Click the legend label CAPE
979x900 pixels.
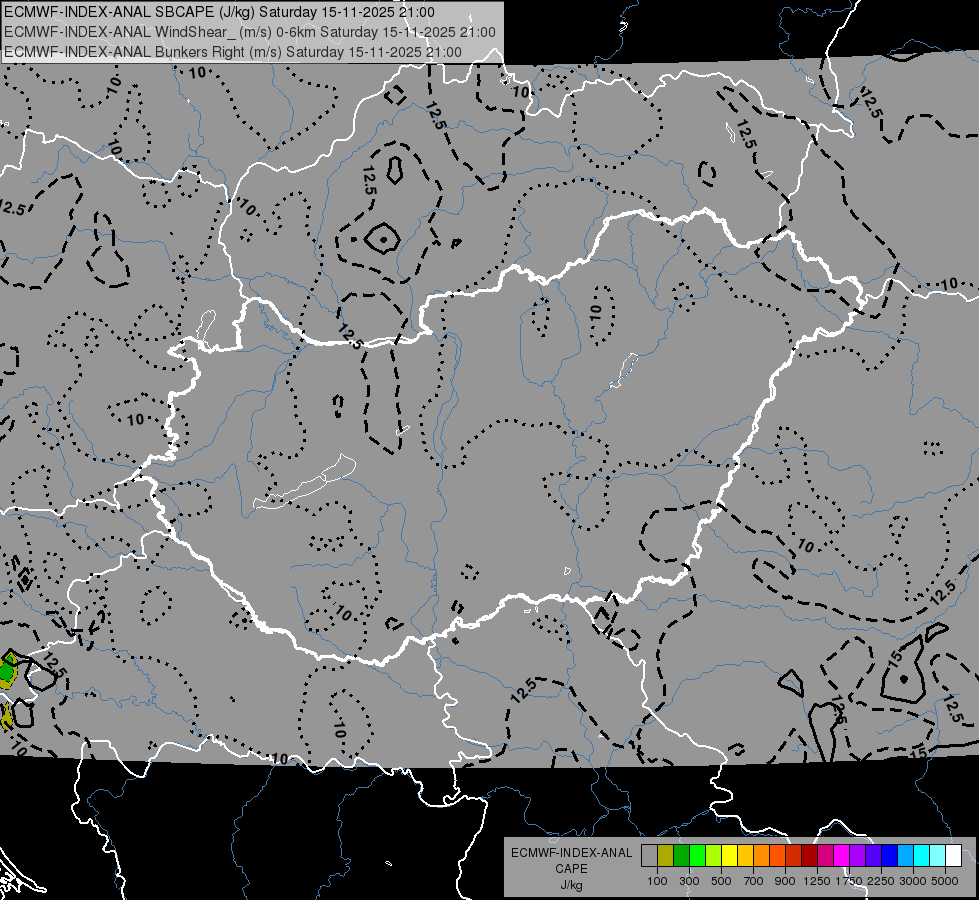(x=571, y=869)
